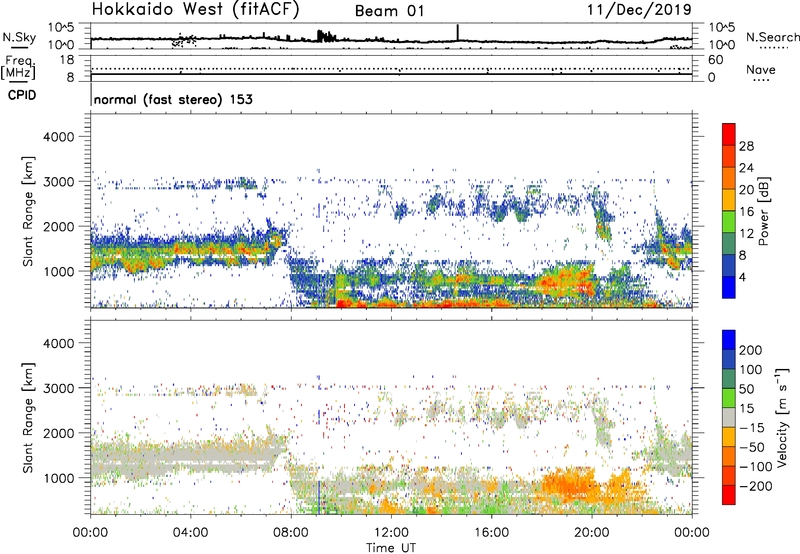Click the "-50" velocity colorbar label

(752, 447)
